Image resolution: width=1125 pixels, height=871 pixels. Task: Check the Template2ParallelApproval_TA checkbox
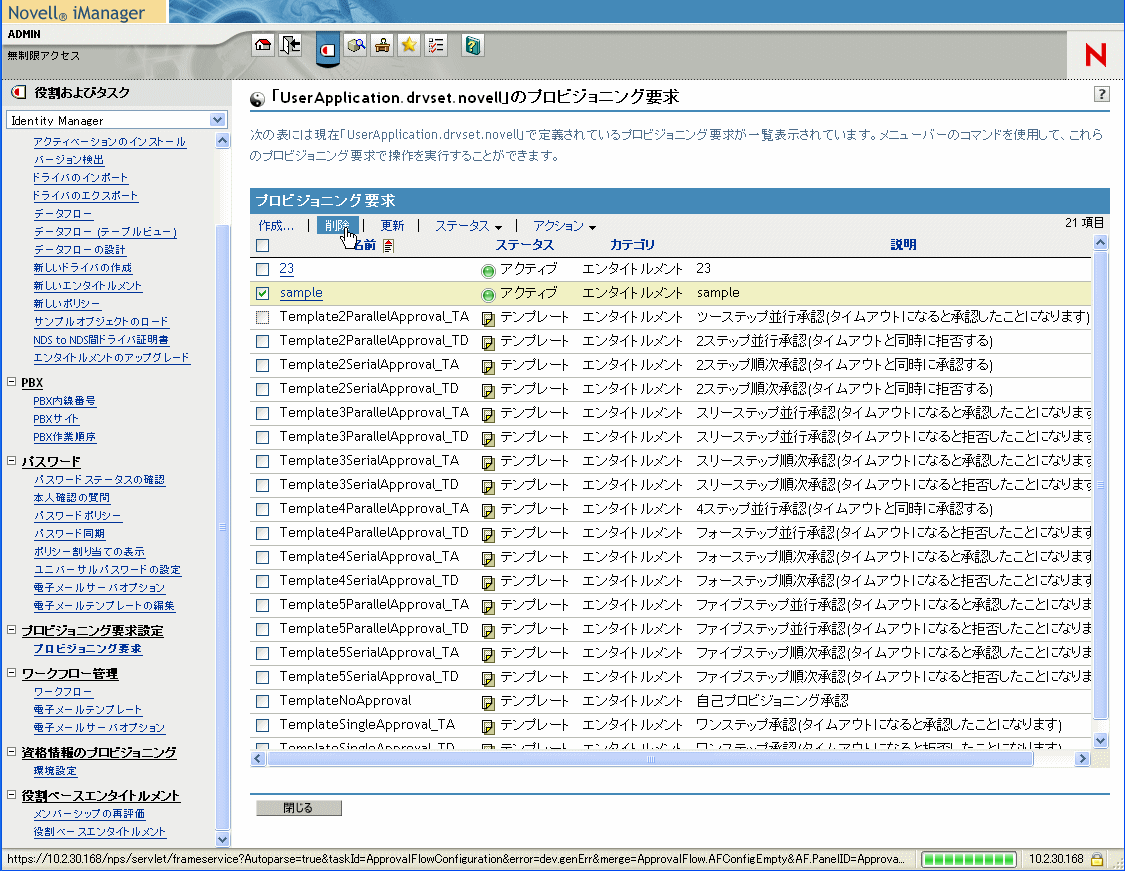point(263,317)
